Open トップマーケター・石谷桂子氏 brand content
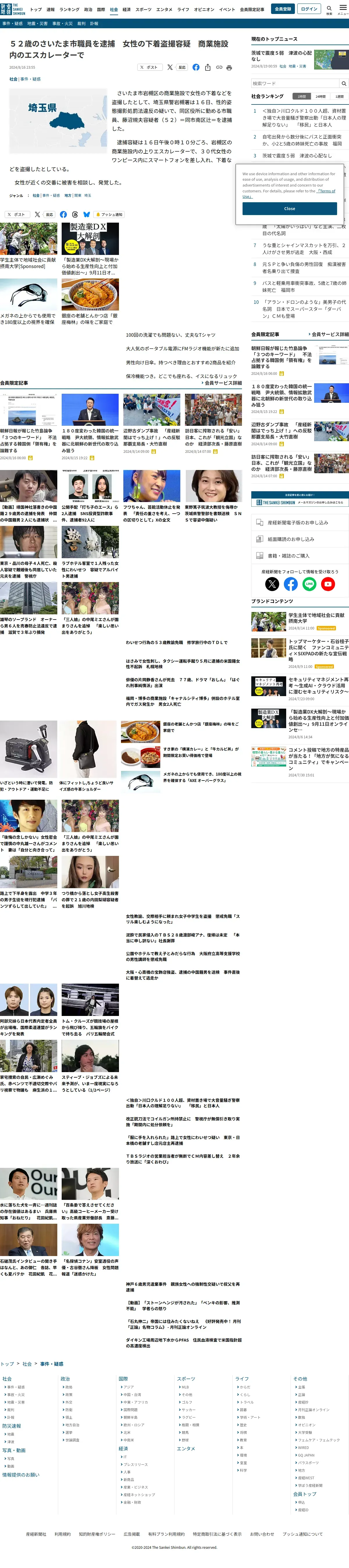 coord(318,650)
